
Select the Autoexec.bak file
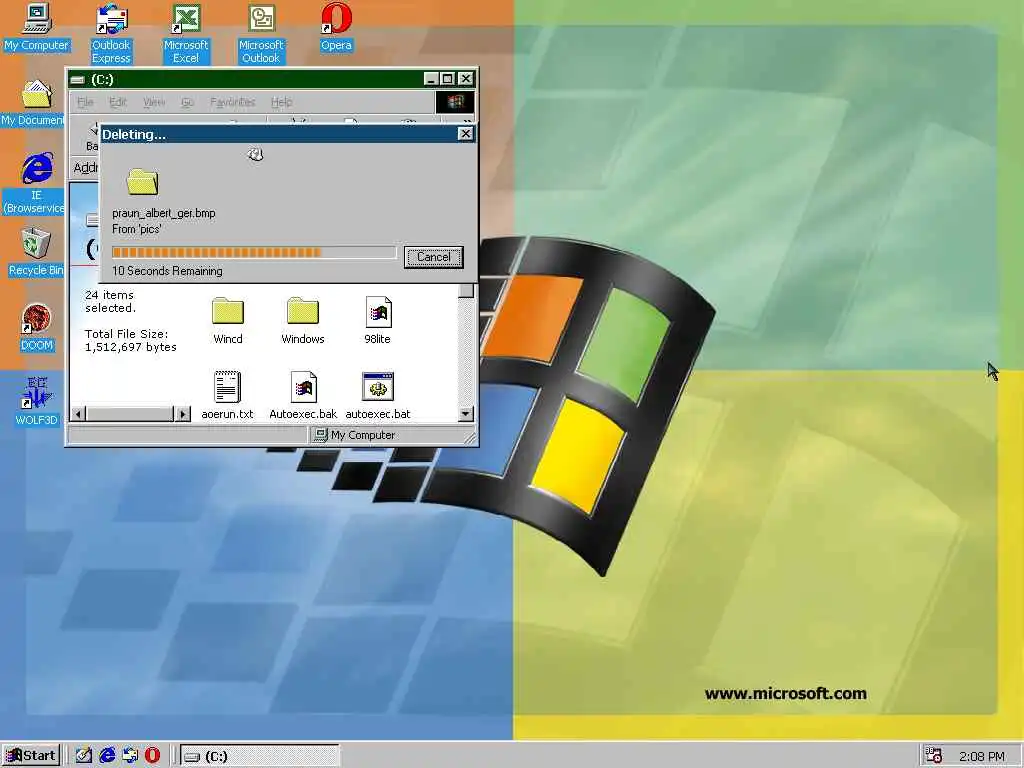[303, 395]
